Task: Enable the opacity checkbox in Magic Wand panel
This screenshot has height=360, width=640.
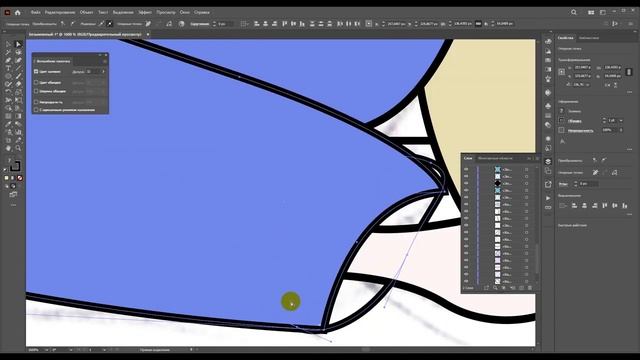Action: click(36, 102)
